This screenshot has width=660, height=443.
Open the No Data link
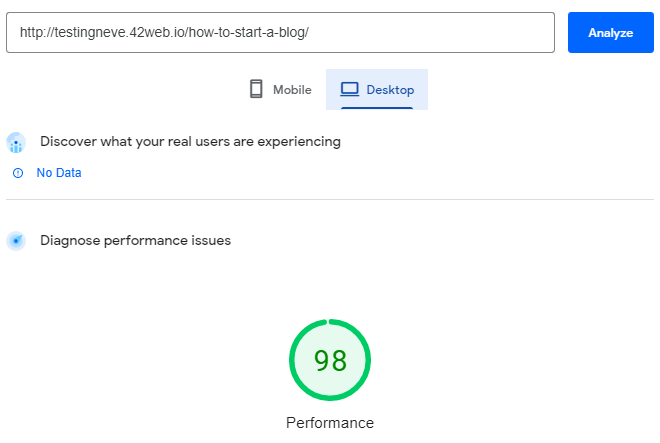coord(59,173)
